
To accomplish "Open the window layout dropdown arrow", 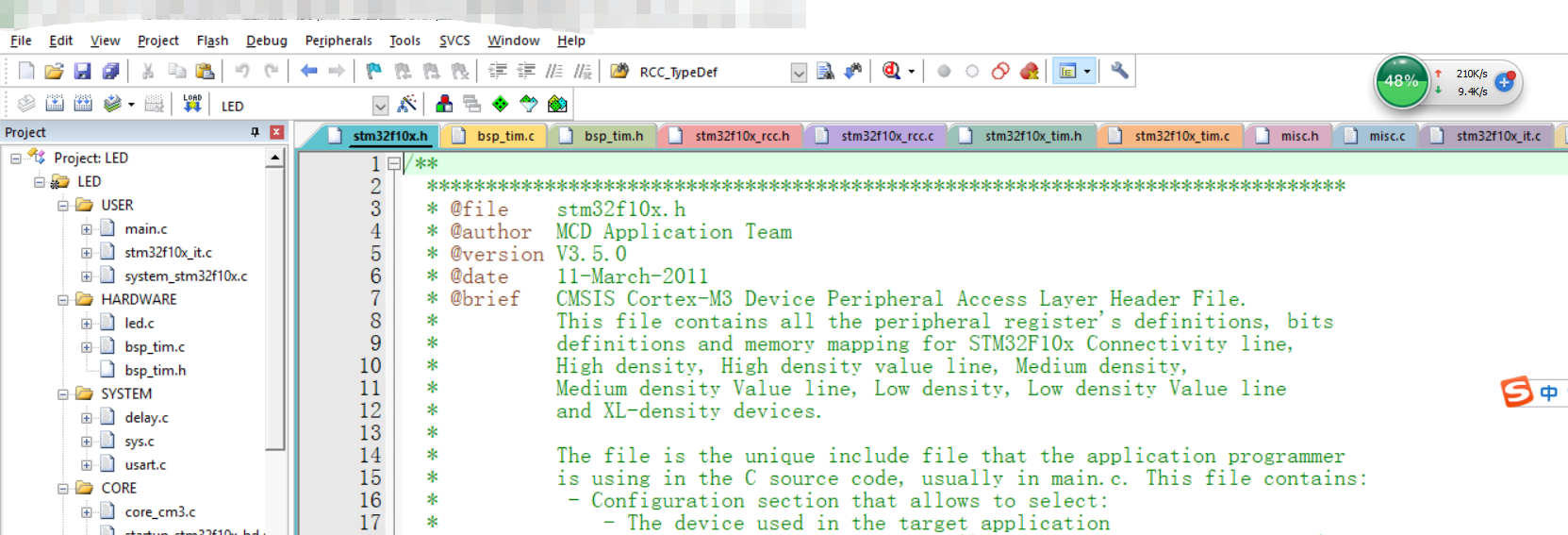I will pos(1087,72).
